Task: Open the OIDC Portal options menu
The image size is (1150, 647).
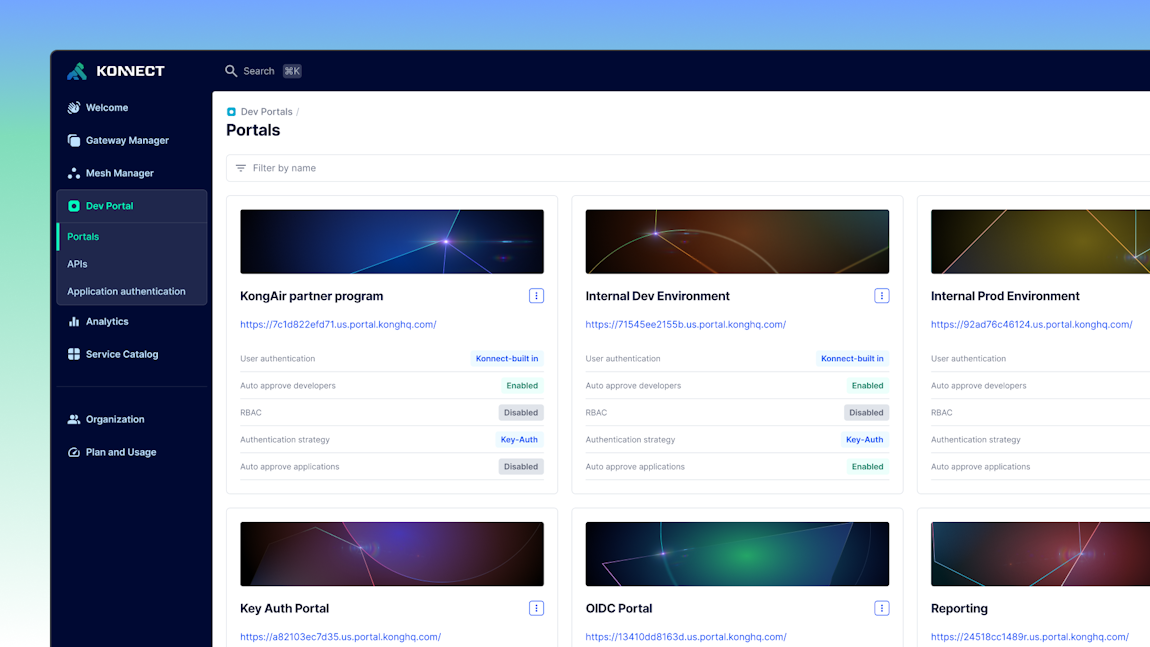Action: click(x=882, y=607)
